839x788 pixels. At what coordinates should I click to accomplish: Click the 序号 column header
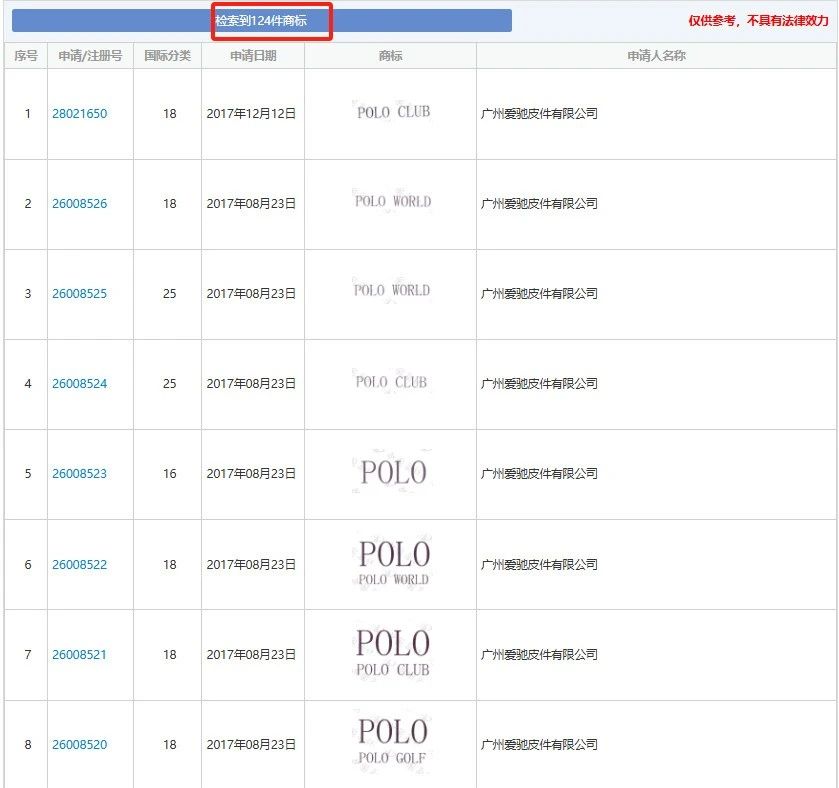pyautogui.click(x=26, y=56)
